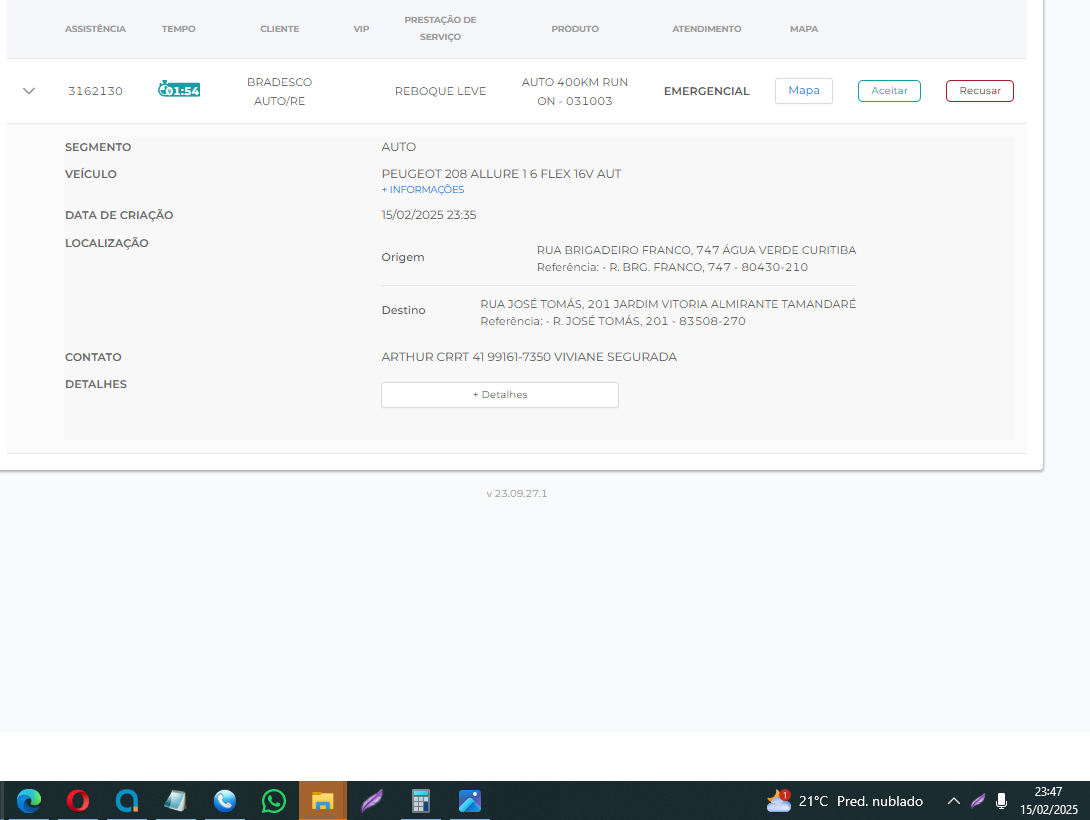1090x820 pixels.
Task: Select the destination address RUA JOSÉ TOMÁS
Action: pos(668,304)
